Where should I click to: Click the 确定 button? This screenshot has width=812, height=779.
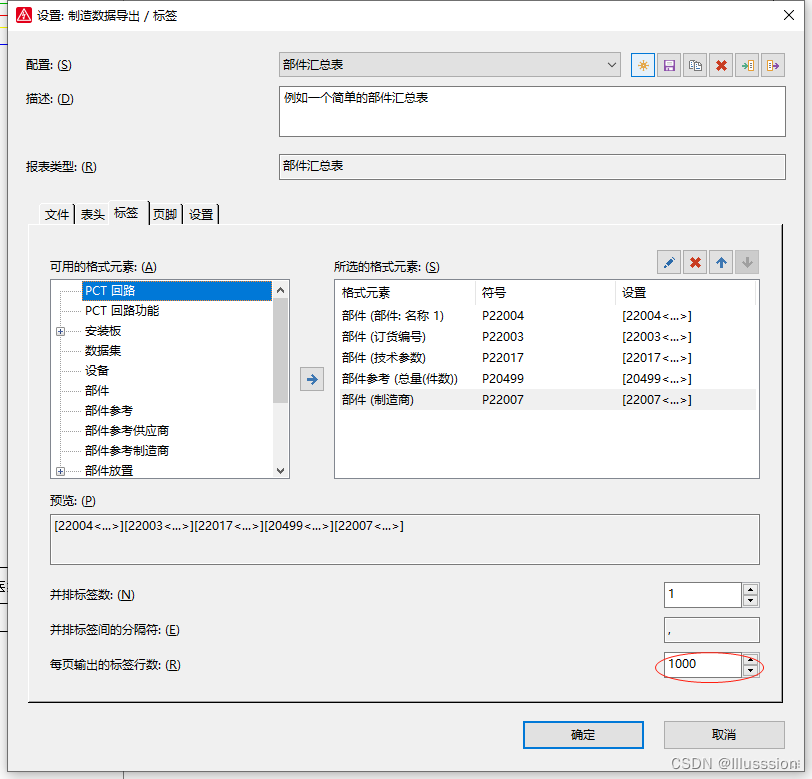[583, 734]
